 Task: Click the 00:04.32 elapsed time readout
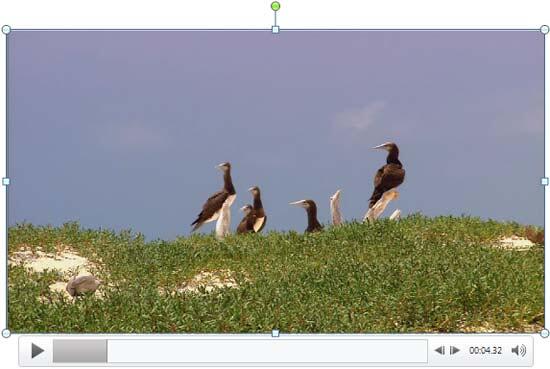coord(485,350)
